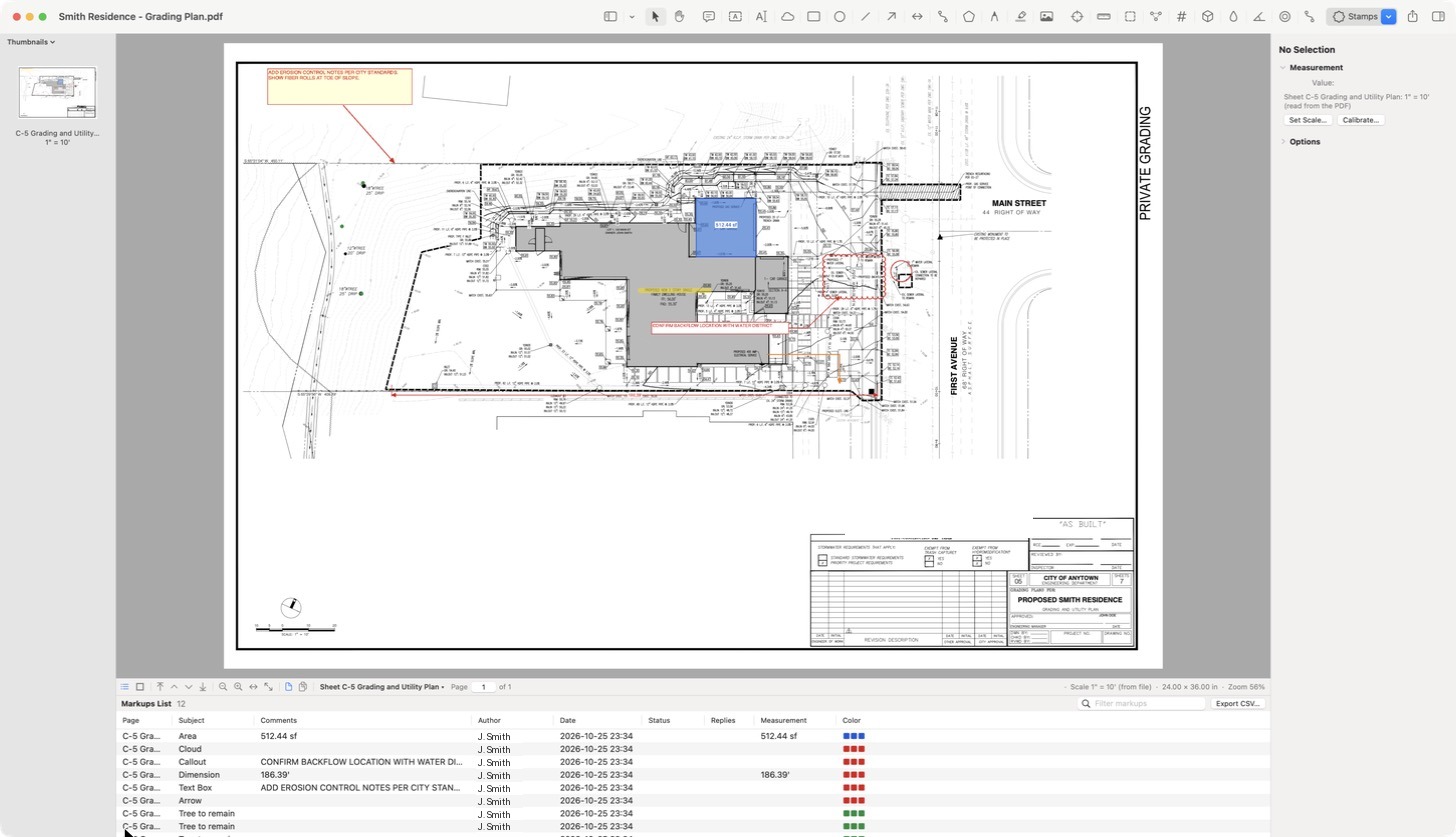The height and width of the screenshot is (837, 1456).
Task: Pick the text box tool
Action: (735, 17)
